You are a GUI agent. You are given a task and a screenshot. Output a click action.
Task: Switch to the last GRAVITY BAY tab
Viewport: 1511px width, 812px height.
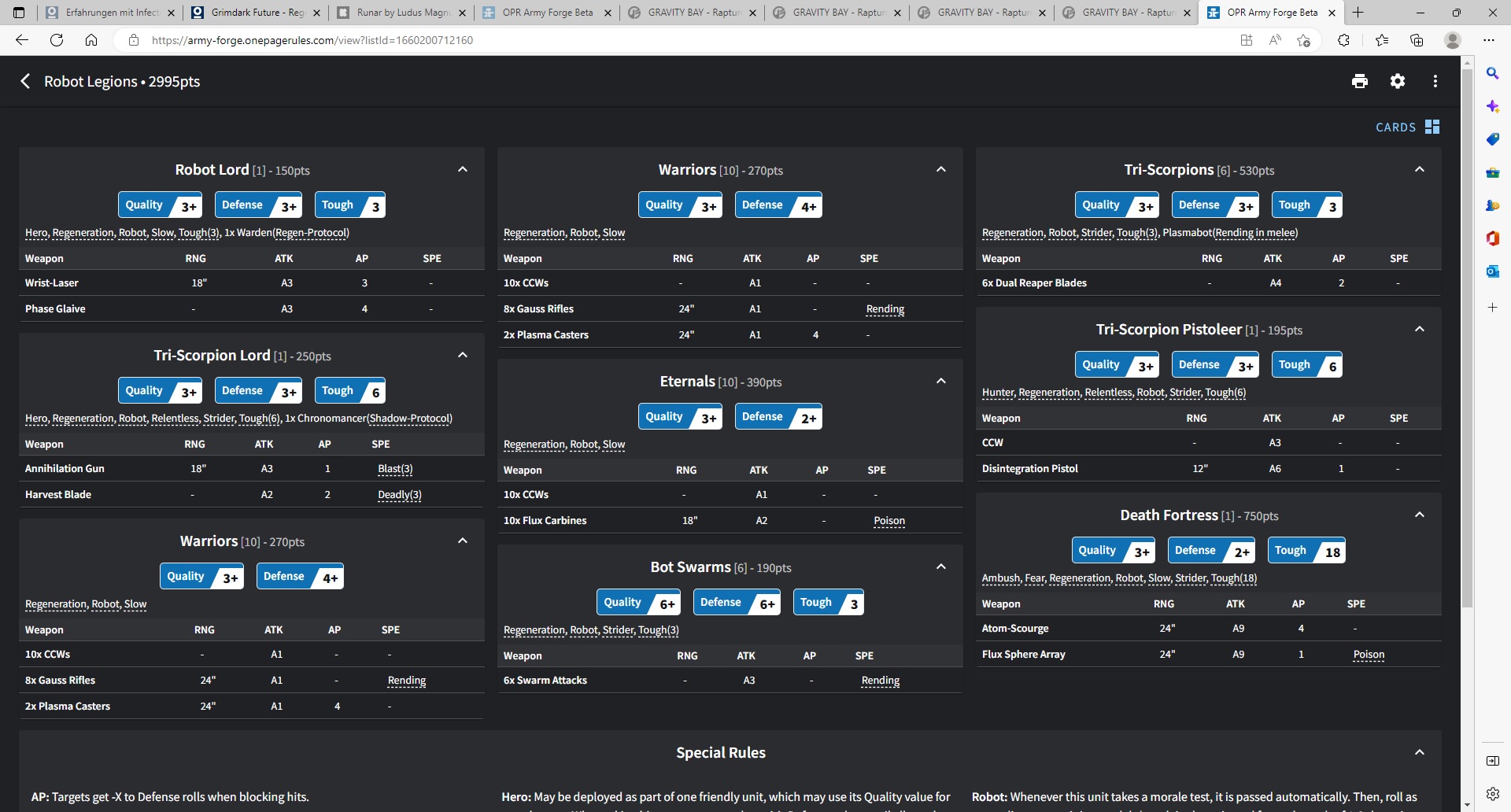(1125, 13)
